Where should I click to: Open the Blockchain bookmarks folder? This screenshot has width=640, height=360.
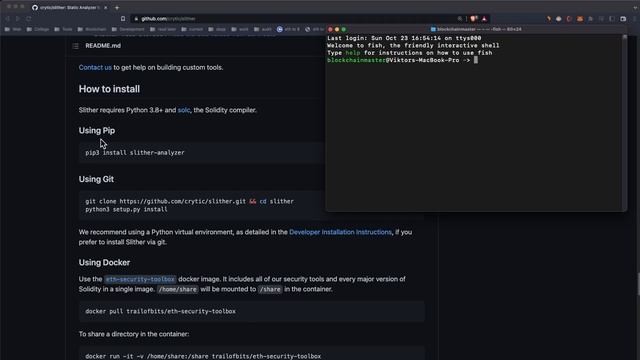click(92, 29)
